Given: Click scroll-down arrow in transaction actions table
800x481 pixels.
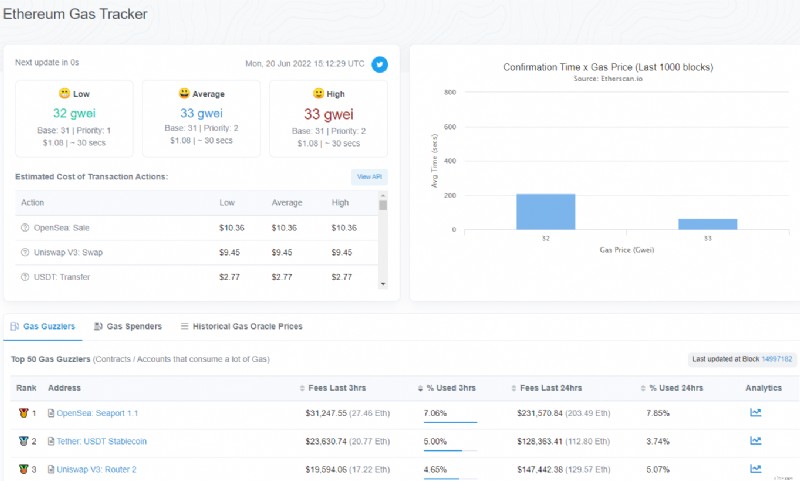Looking at the screenshot, I should pos(383,284).
